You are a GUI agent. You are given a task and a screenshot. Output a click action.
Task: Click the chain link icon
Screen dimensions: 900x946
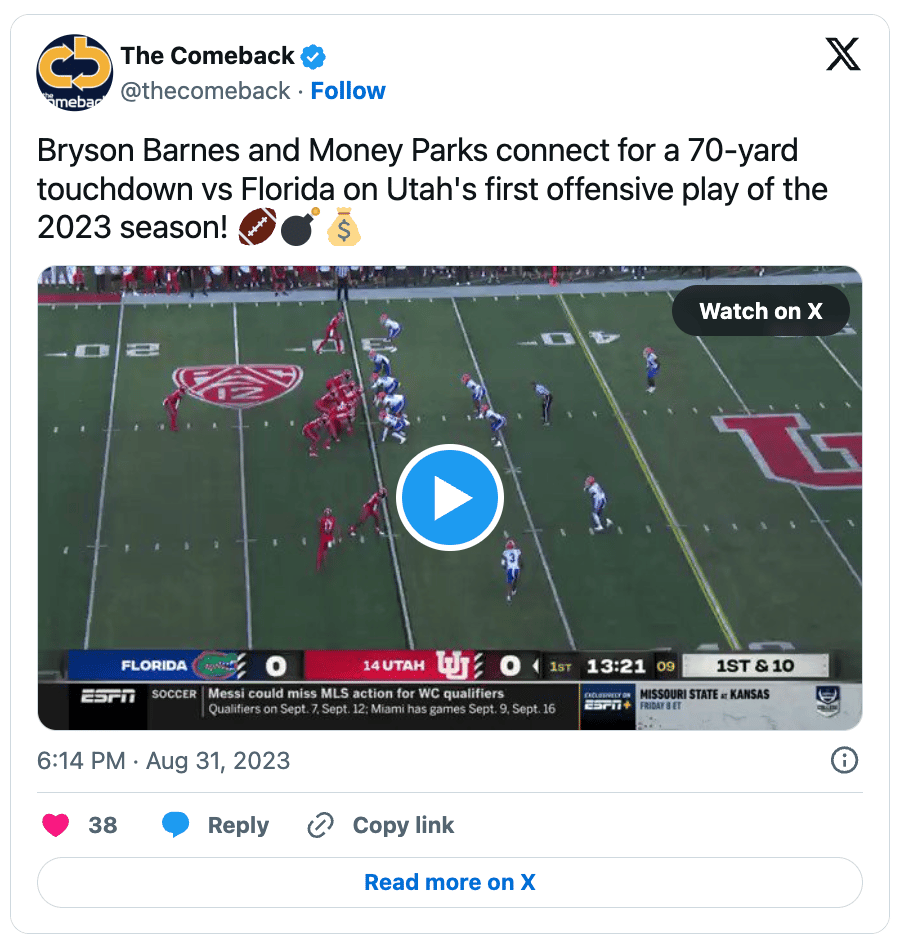320,825
